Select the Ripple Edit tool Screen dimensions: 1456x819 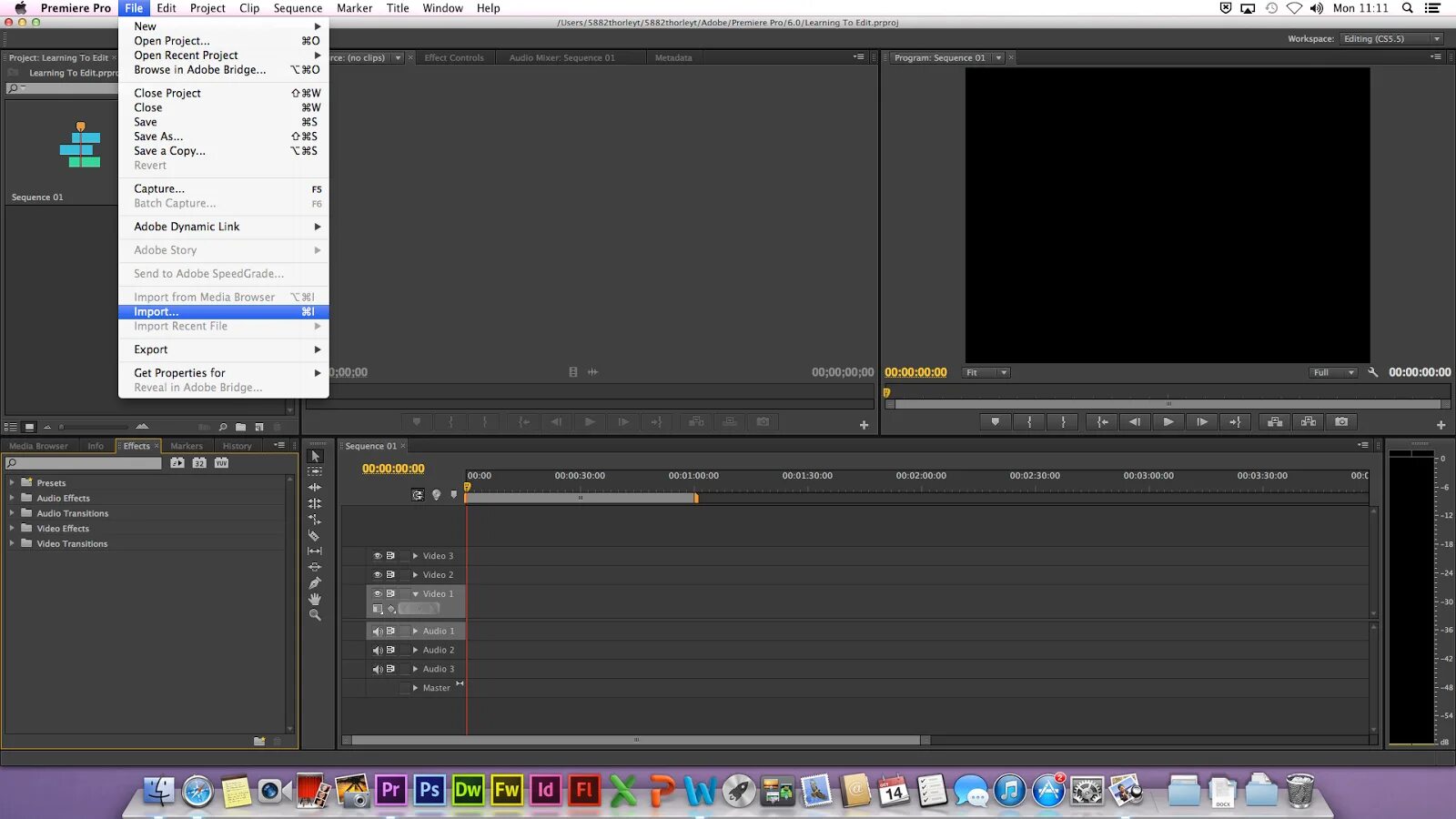[315, 488]
